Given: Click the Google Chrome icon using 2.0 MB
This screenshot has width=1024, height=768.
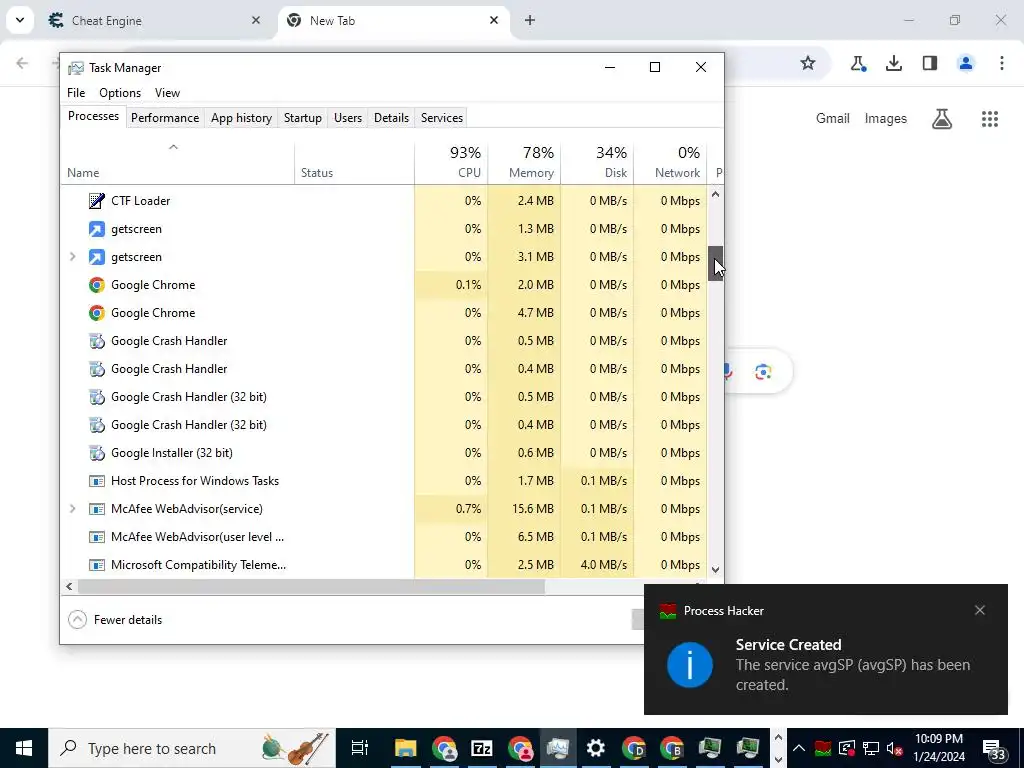Looking at the screenshot, I should 97,285.
